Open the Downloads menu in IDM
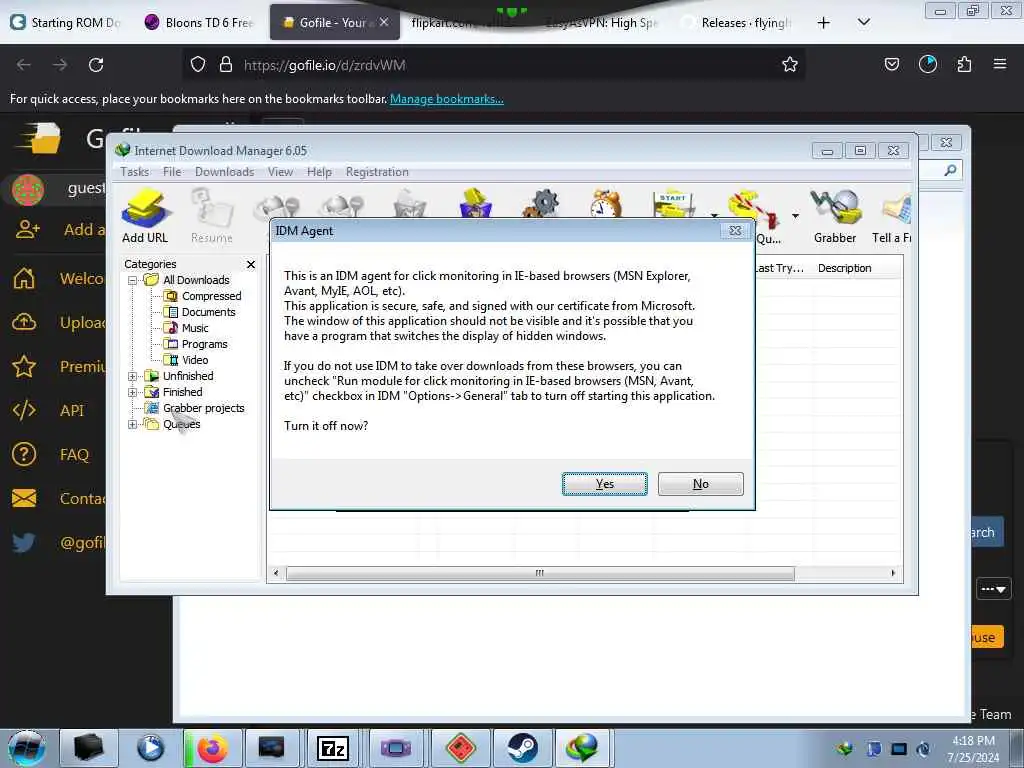 tap(224, 172)
